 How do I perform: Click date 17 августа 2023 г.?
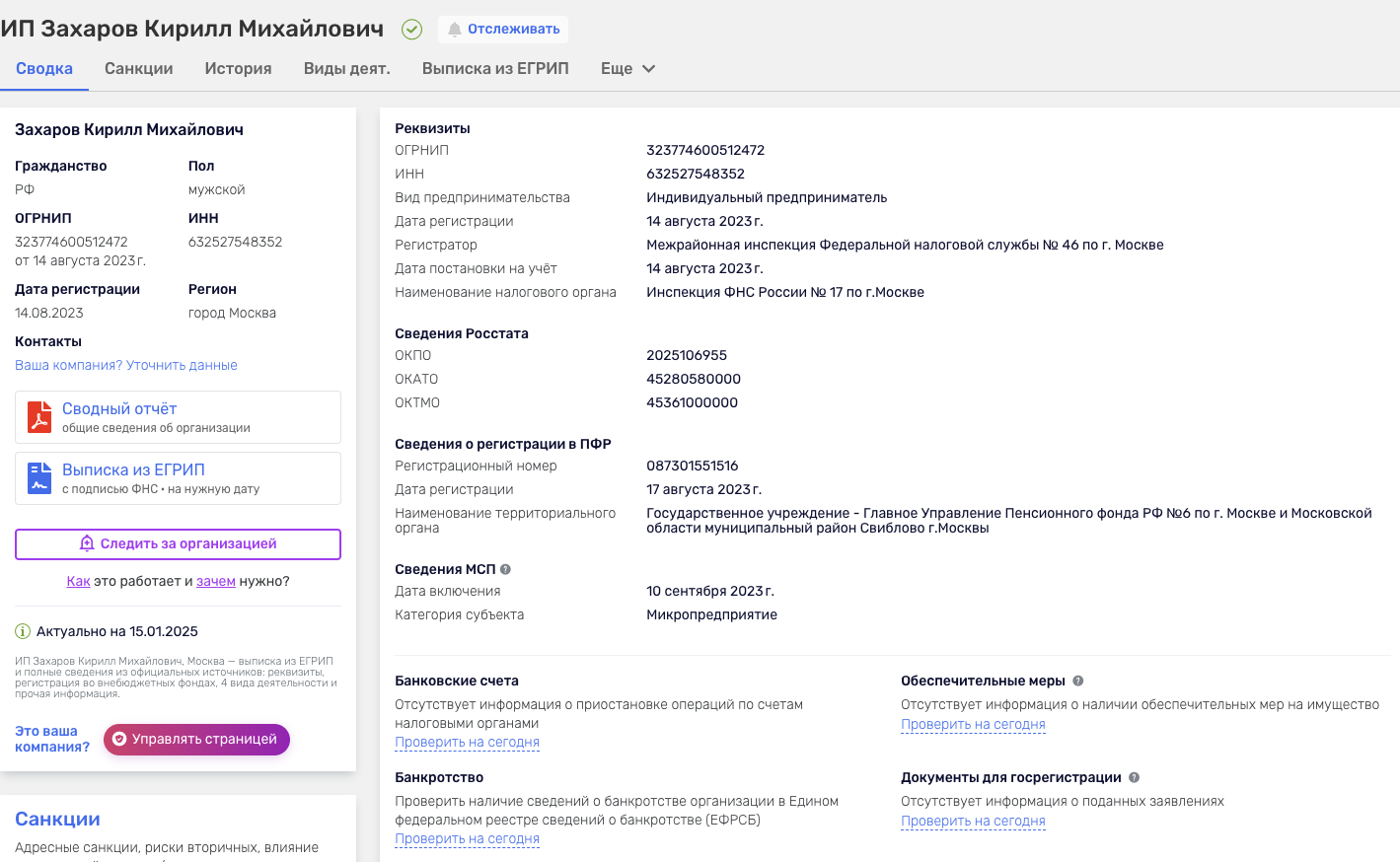(704, 489)
